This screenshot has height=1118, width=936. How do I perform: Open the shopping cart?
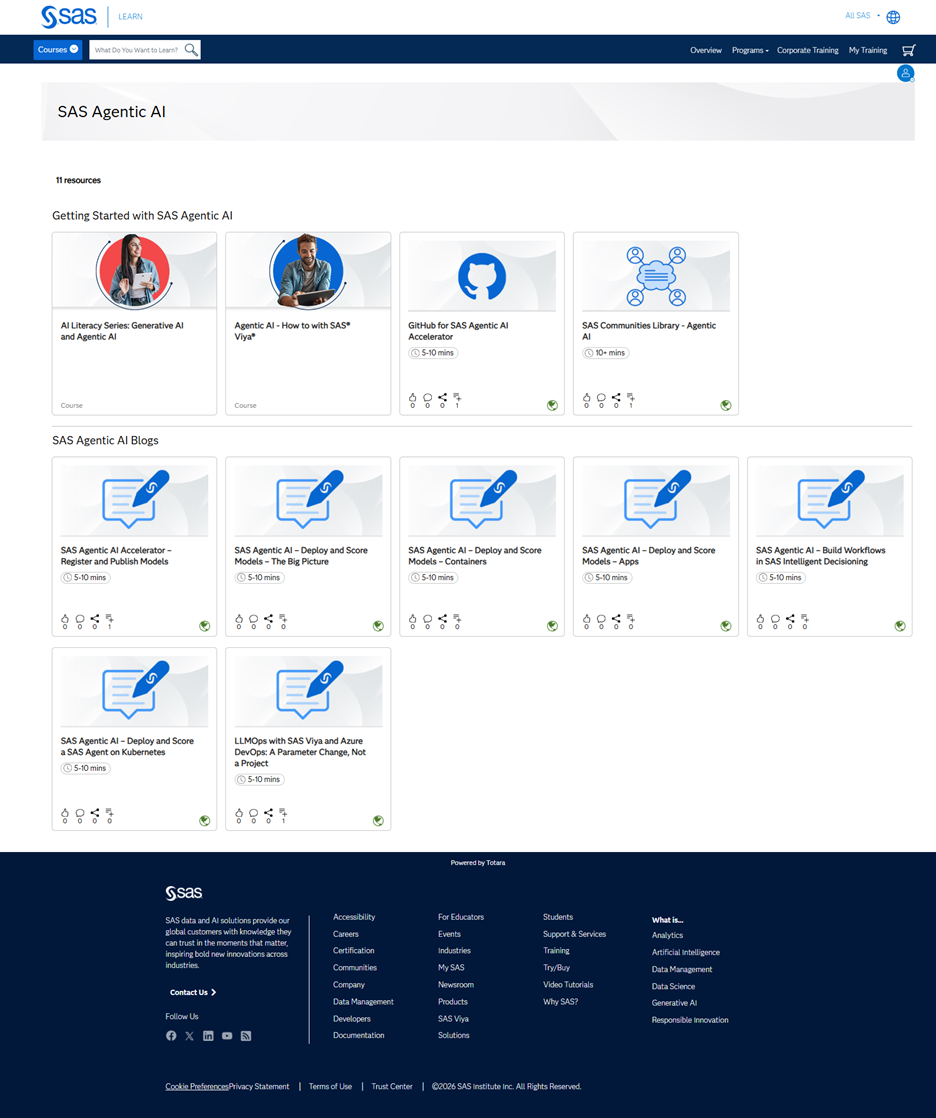click(x=908, y=50)
